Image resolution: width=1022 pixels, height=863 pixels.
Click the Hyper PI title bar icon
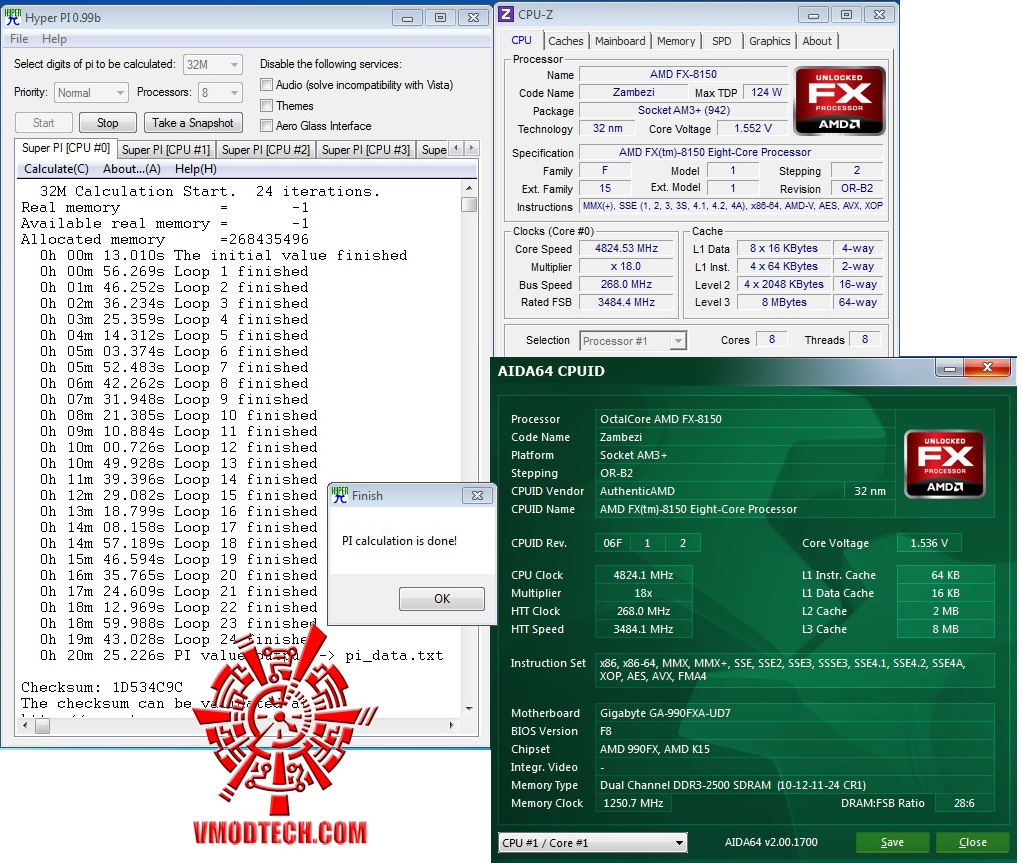coord(12,17)
